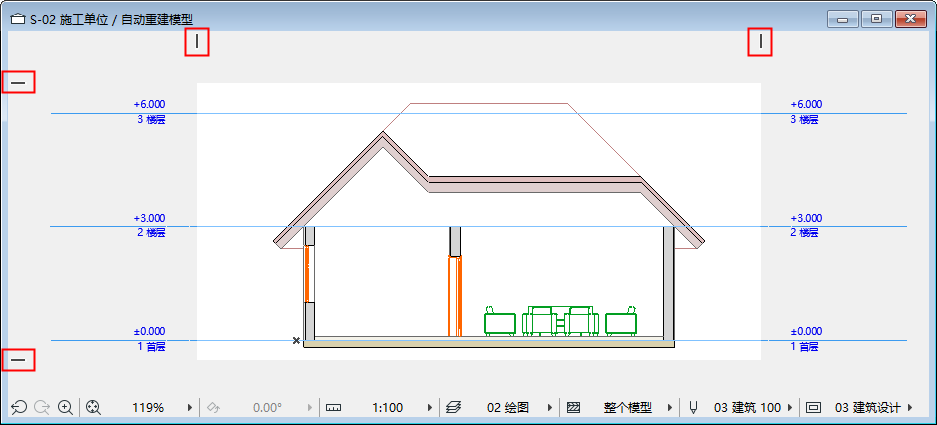This screenshot has height=425, width=937.
Task: Click the partial structure display icon
Action: coord(574,408)
